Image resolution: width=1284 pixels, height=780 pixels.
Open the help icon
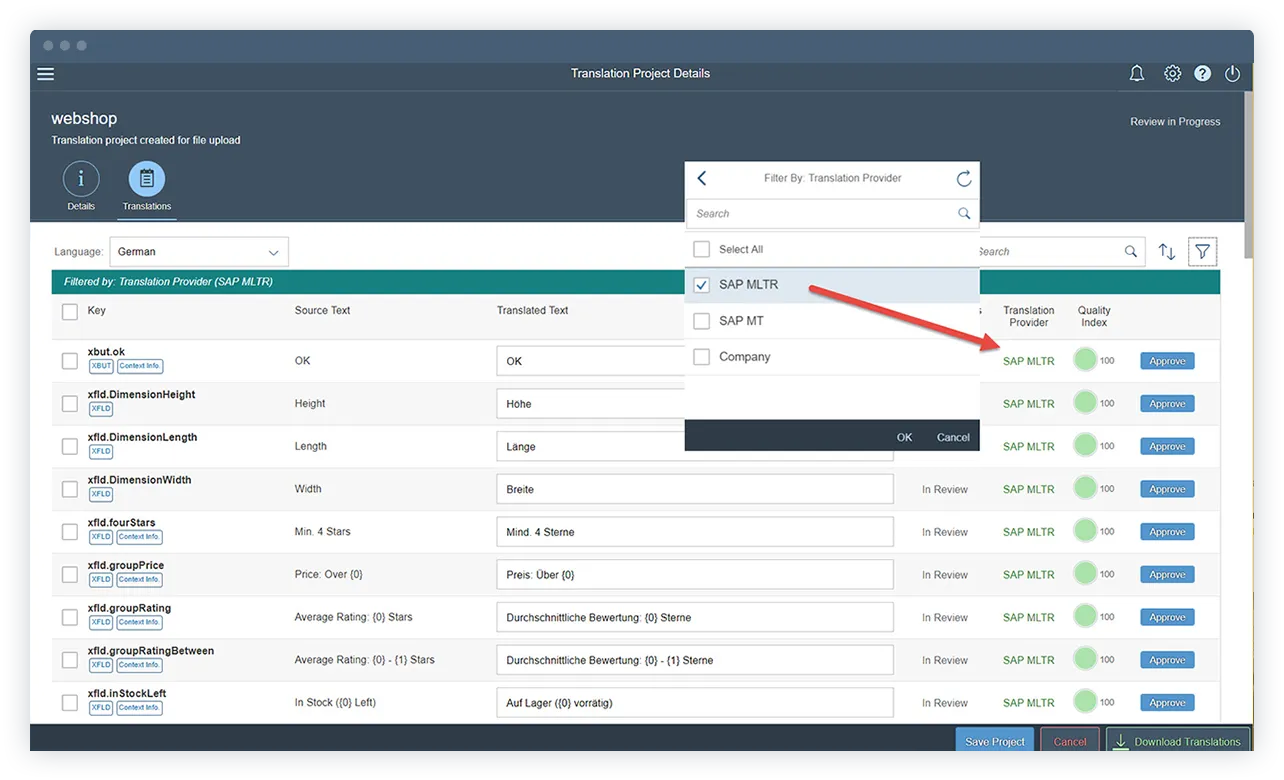pyautogui.click(x=1202, y=73)
